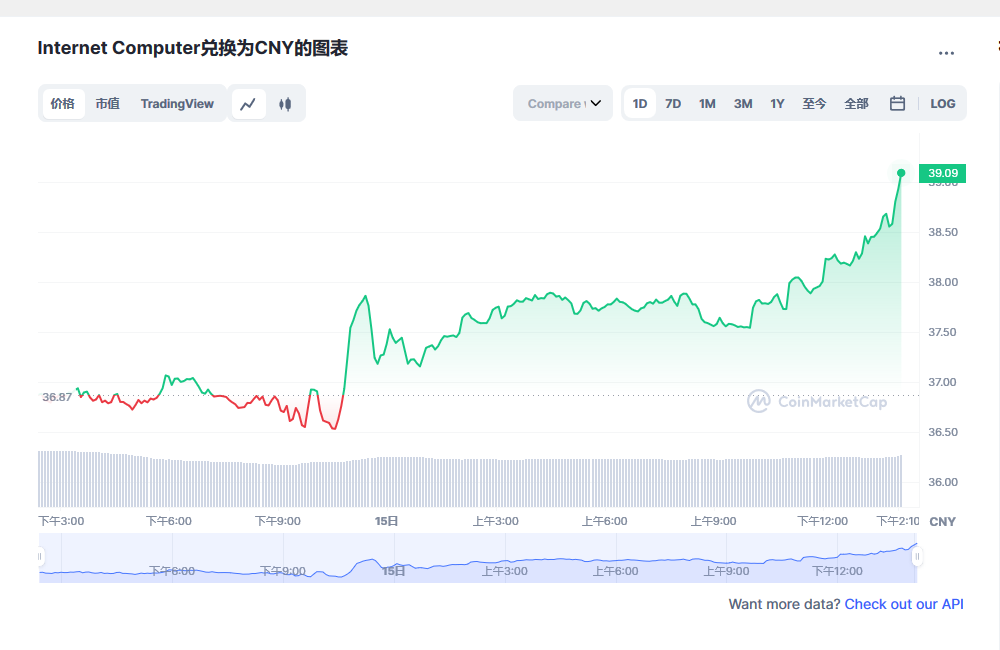Click the chart title Internet Computer兑换为CNY的图表
The width and height of the screenshot is (1000, 650).
193,48
